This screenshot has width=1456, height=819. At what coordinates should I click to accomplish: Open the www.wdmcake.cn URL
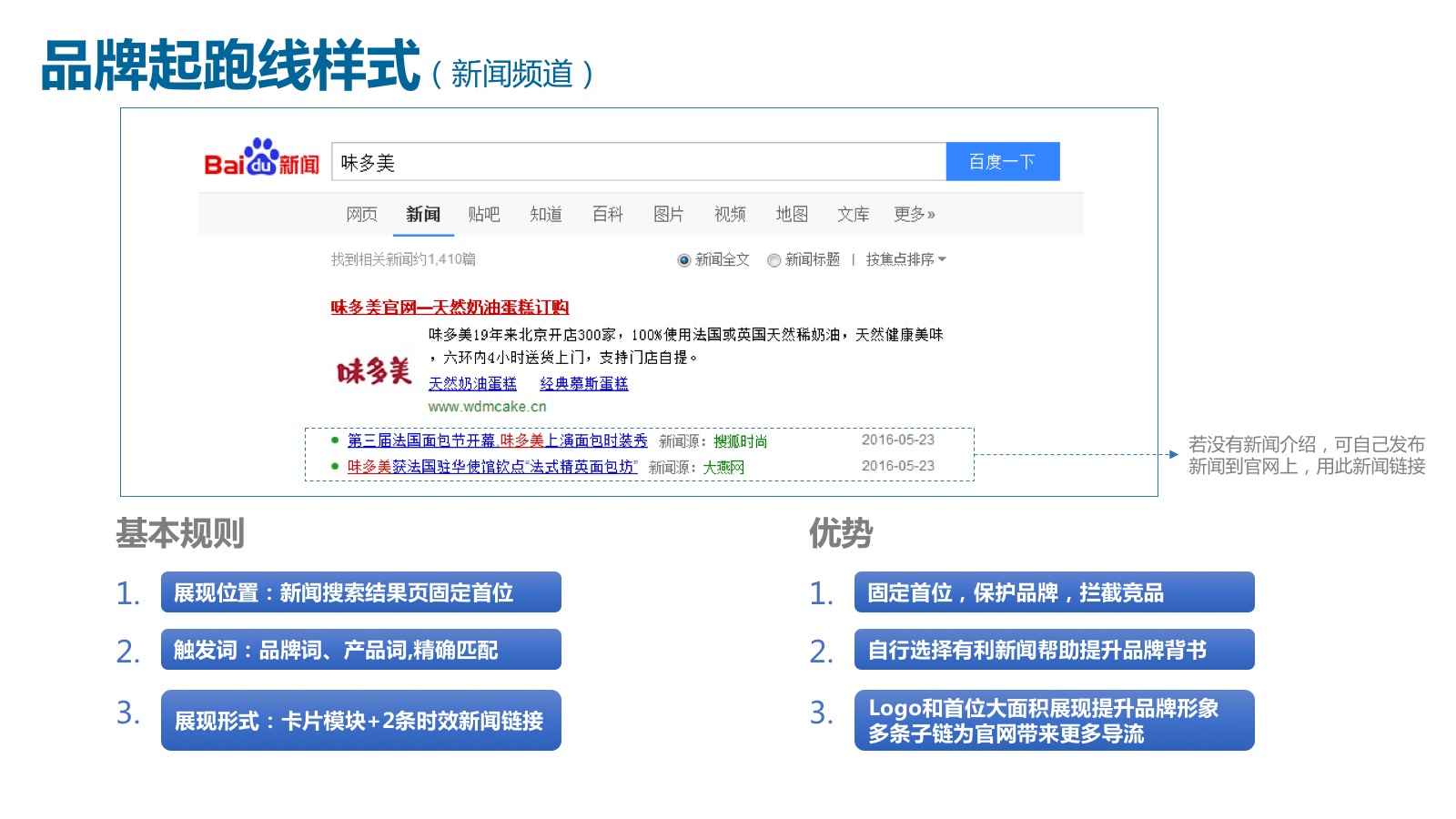[488, 407]
